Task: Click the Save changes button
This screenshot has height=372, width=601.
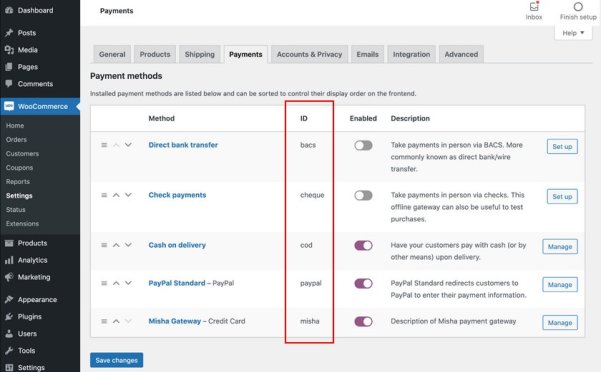Action: pos(117,360)
